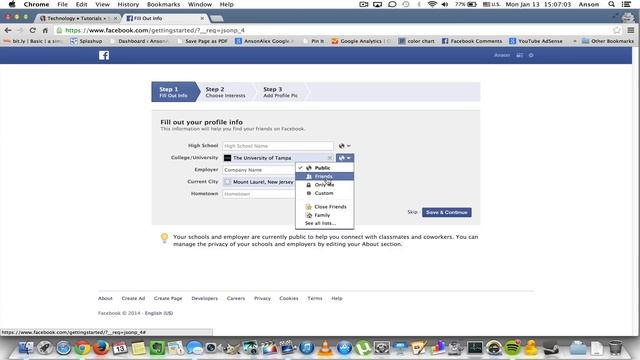Go back with the browser back arrow
The image size is (640, 360).
[x=8, y=30]
